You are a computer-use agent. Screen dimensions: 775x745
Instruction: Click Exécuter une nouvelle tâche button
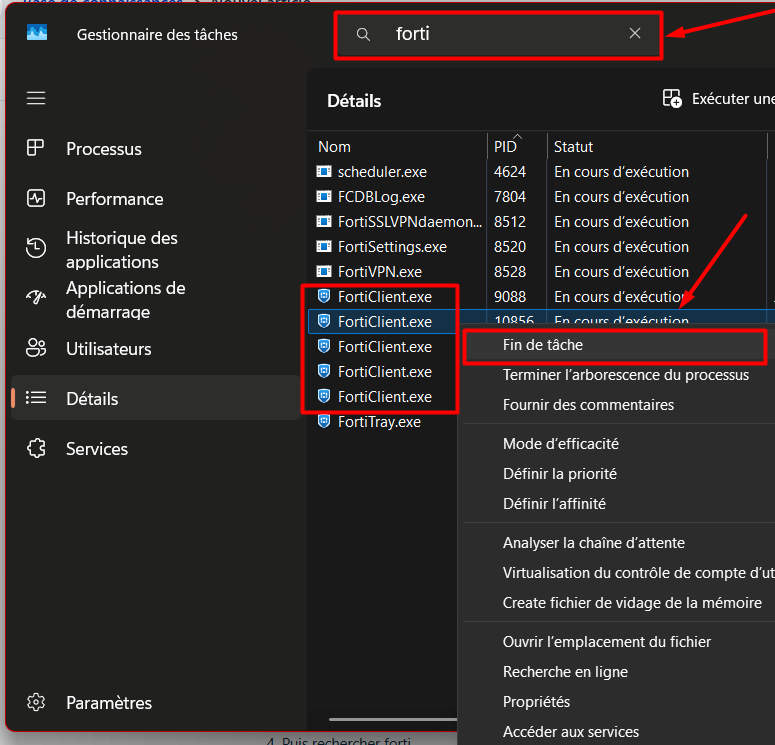click(718, 99)
